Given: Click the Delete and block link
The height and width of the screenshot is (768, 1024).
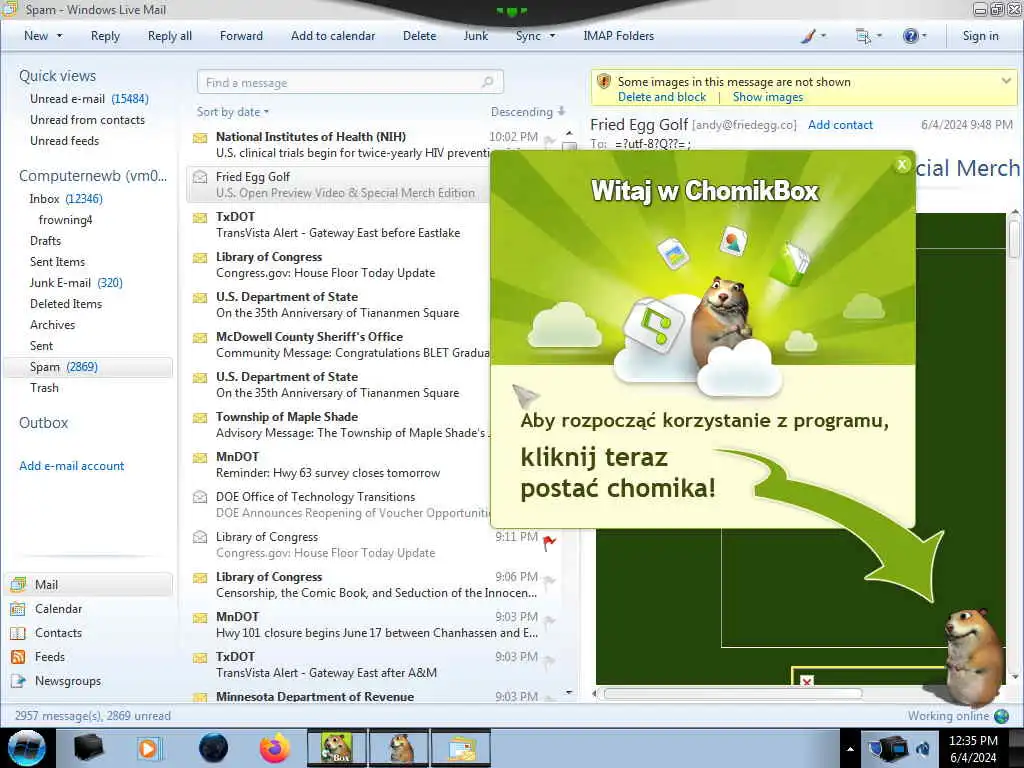Looking at the screenshot, I should pyautogui.click(x=662, y=97).
